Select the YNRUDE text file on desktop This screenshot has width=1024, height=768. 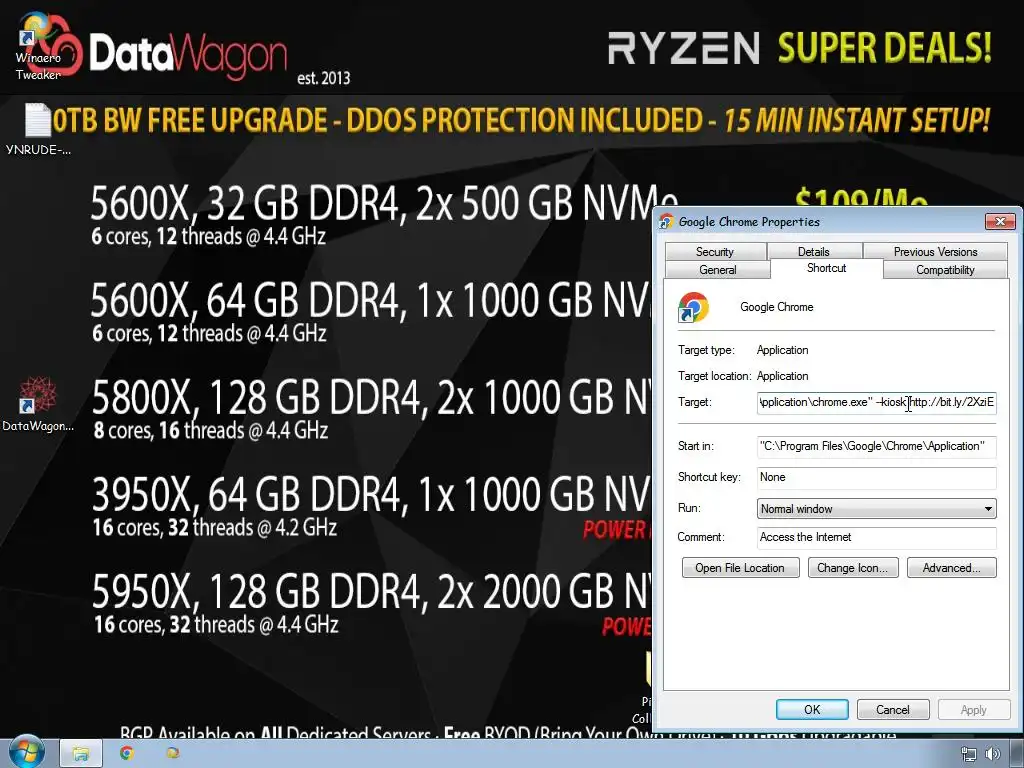pyautogui.click(x=38, y=129)
